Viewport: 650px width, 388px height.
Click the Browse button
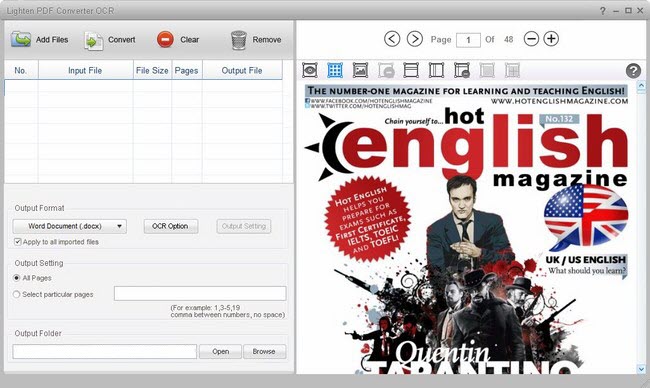(264, 352)
